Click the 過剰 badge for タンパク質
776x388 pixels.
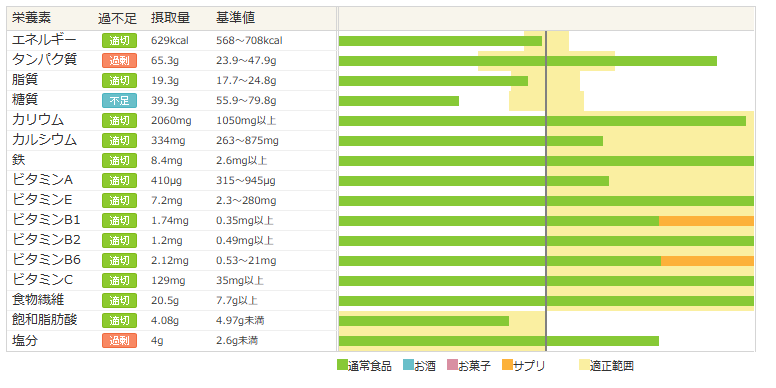(119, 60)
